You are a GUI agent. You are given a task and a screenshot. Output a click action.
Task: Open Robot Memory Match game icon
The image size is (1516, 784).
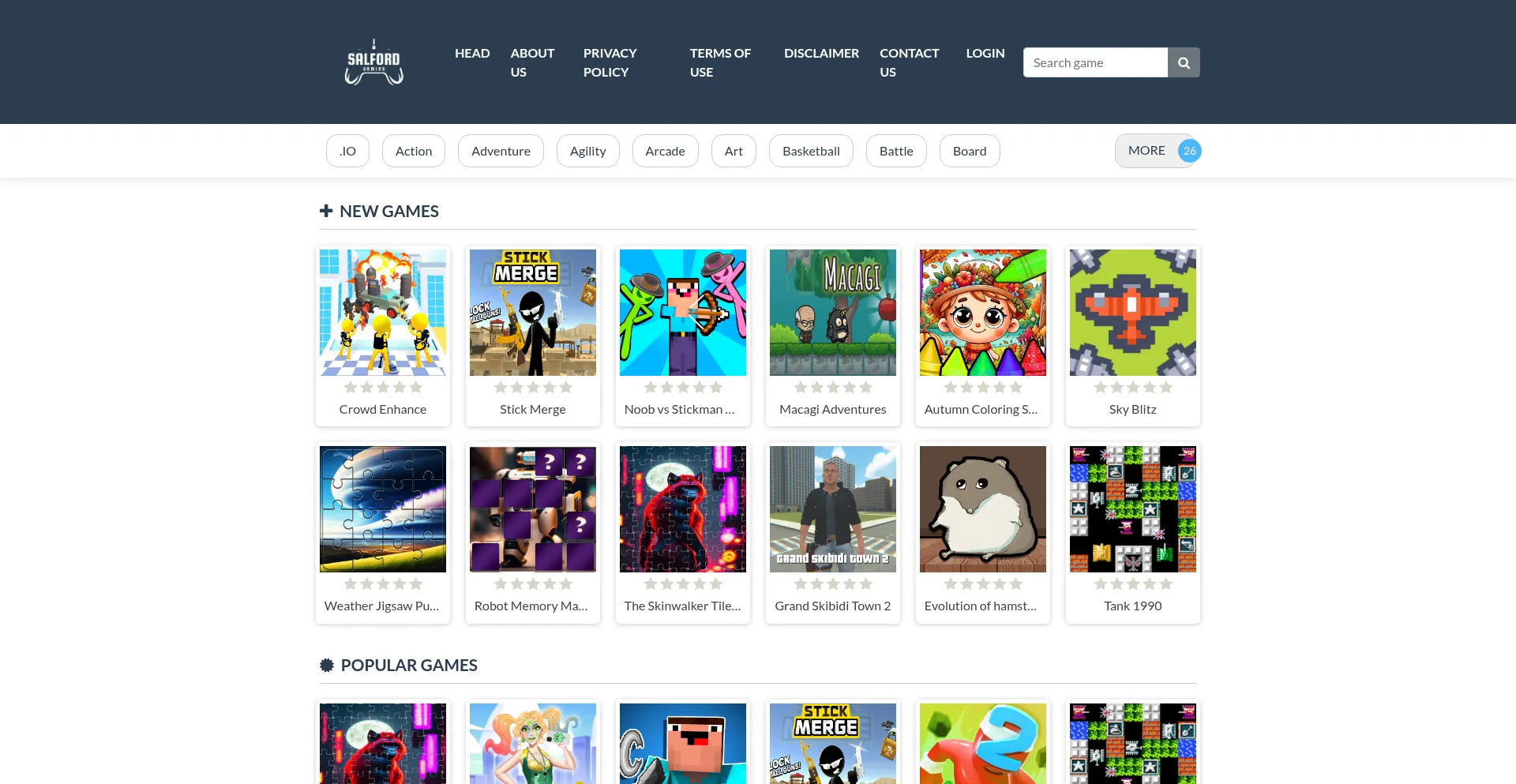click(x=533, y=509)
